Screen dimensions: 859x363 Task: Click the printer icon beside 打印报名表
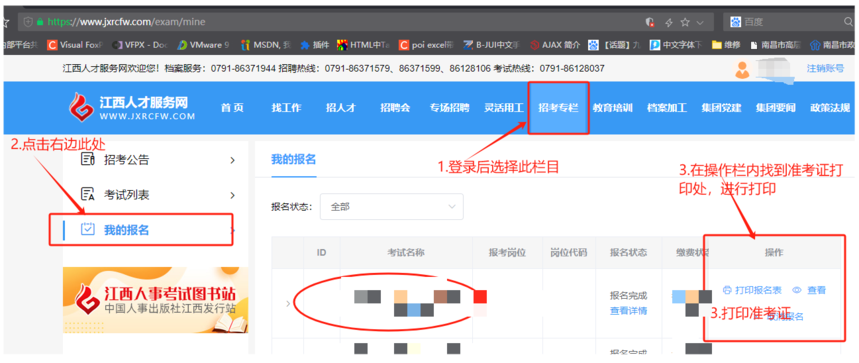click(x=727, y=290)
